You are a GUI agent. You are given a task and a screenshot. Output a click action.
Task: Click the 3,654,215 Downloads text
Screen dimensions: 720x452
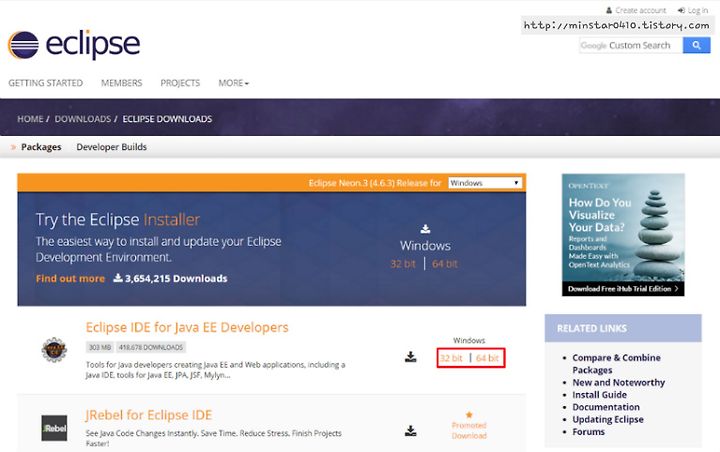coord(176,278)
